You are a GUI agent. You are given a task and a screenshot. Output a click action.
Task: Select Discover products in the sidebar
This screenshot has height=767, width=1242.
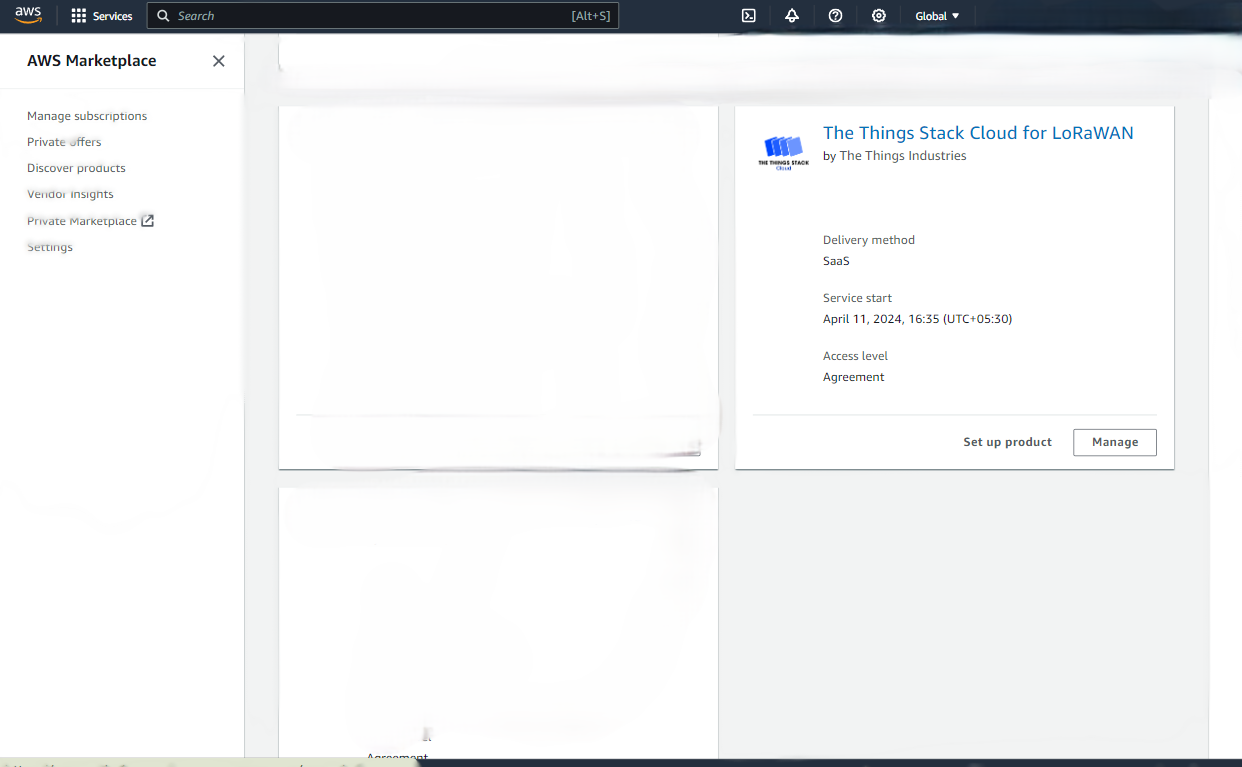pyautogui.click(x=76, y=167)
